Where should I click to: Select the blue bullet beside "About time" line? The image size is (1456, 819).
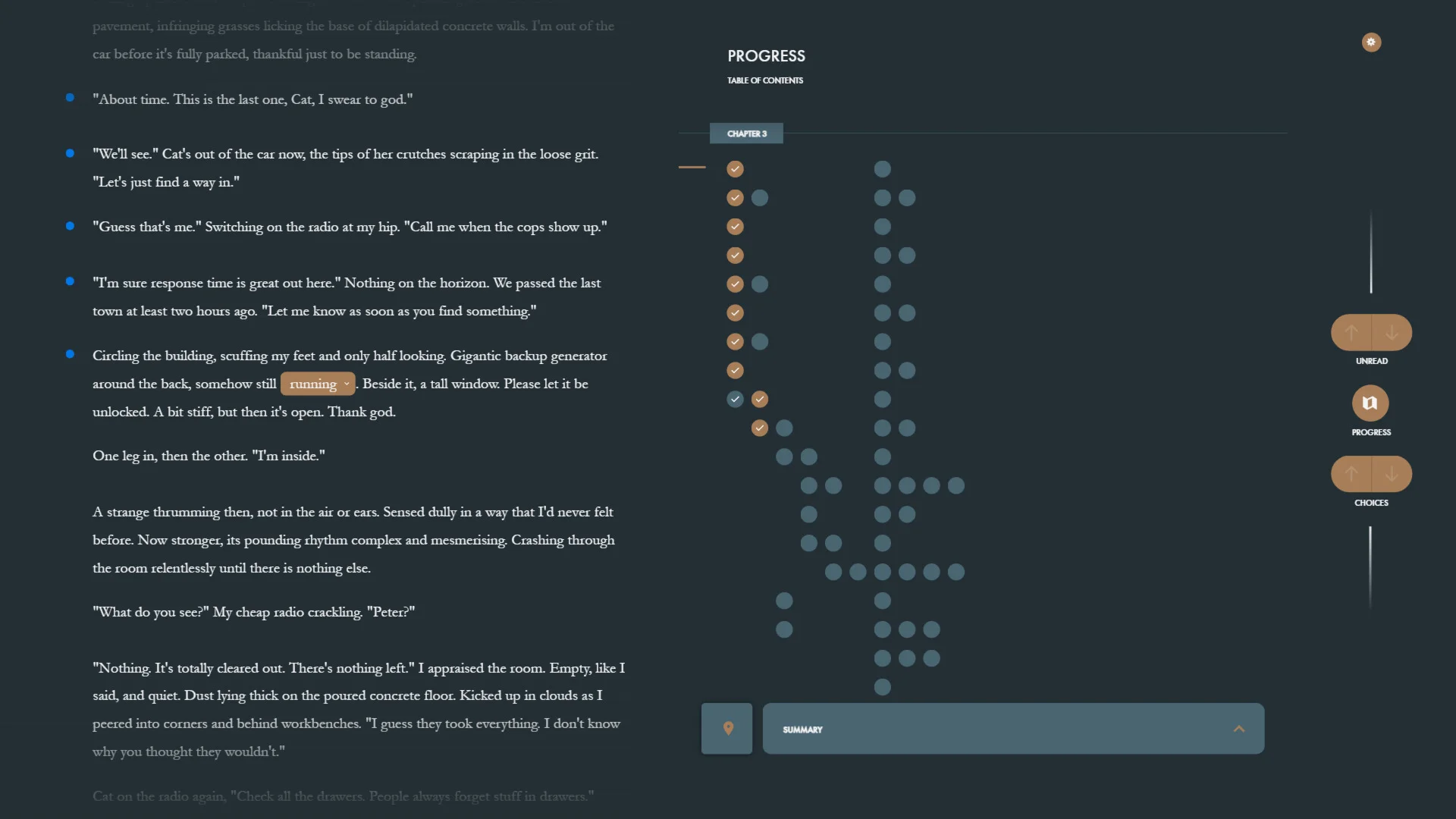(70, 98)
